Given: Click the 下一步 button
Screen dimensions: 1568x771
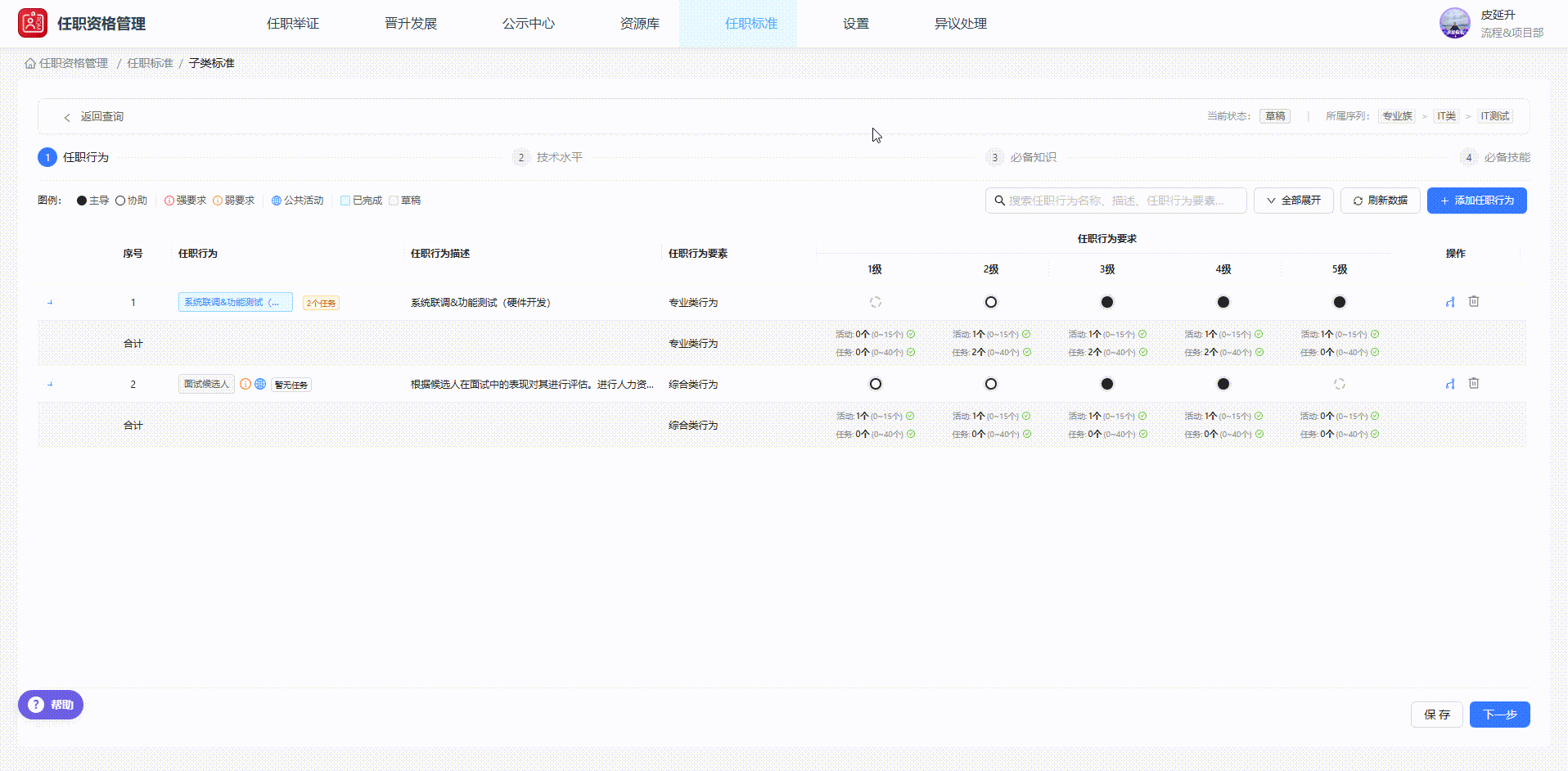Looking at the screenshot, I should [x=1499, y=715].
